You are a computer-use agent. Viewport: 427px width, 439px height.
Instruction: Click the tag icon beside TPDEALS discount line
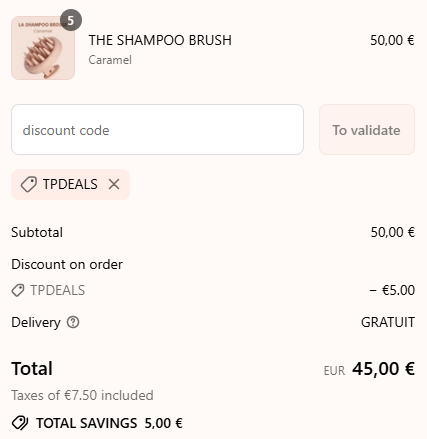pyautogui.click(x=18, y=290)
